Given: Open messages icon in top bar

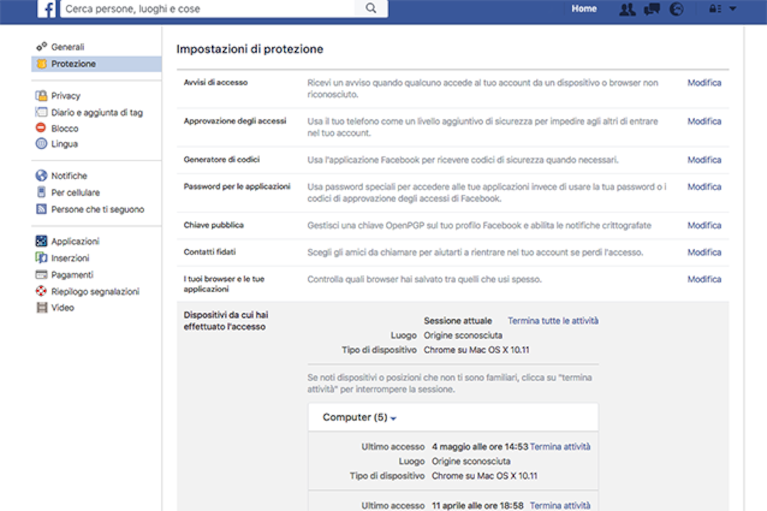Looking at the screenshot, I should pyautogui.click(x=652, y=9).
